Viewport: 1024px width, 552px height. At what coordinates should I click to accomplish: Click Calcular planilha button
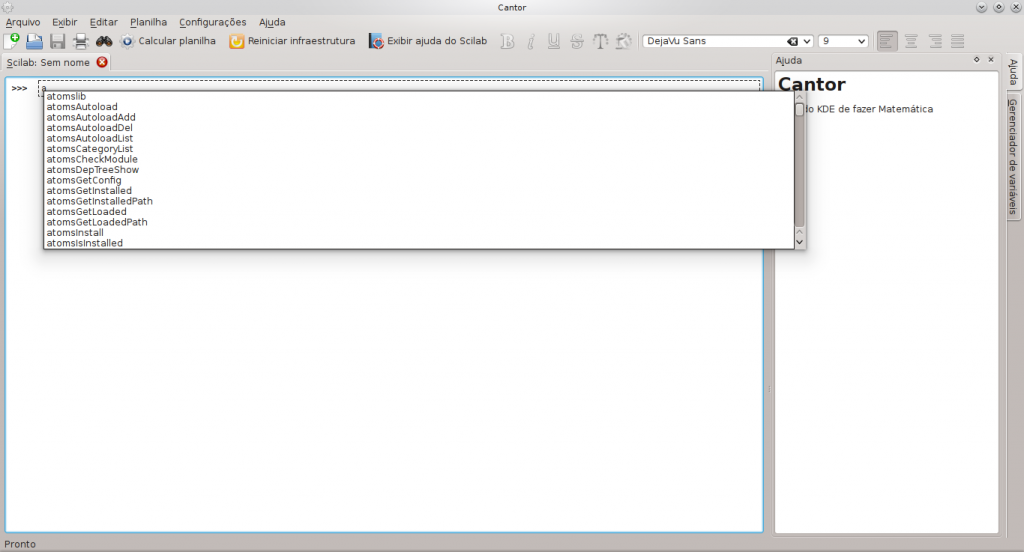(x=168, y=41)
